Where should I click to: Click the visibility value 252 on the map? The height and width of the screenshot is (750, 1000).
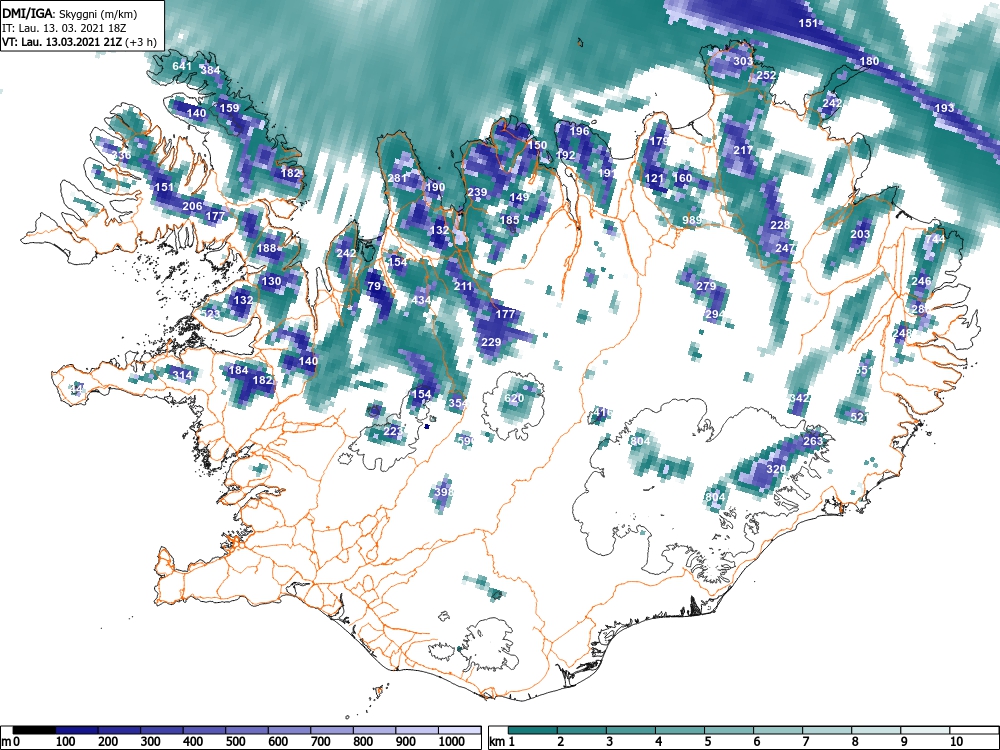[767, 75]
